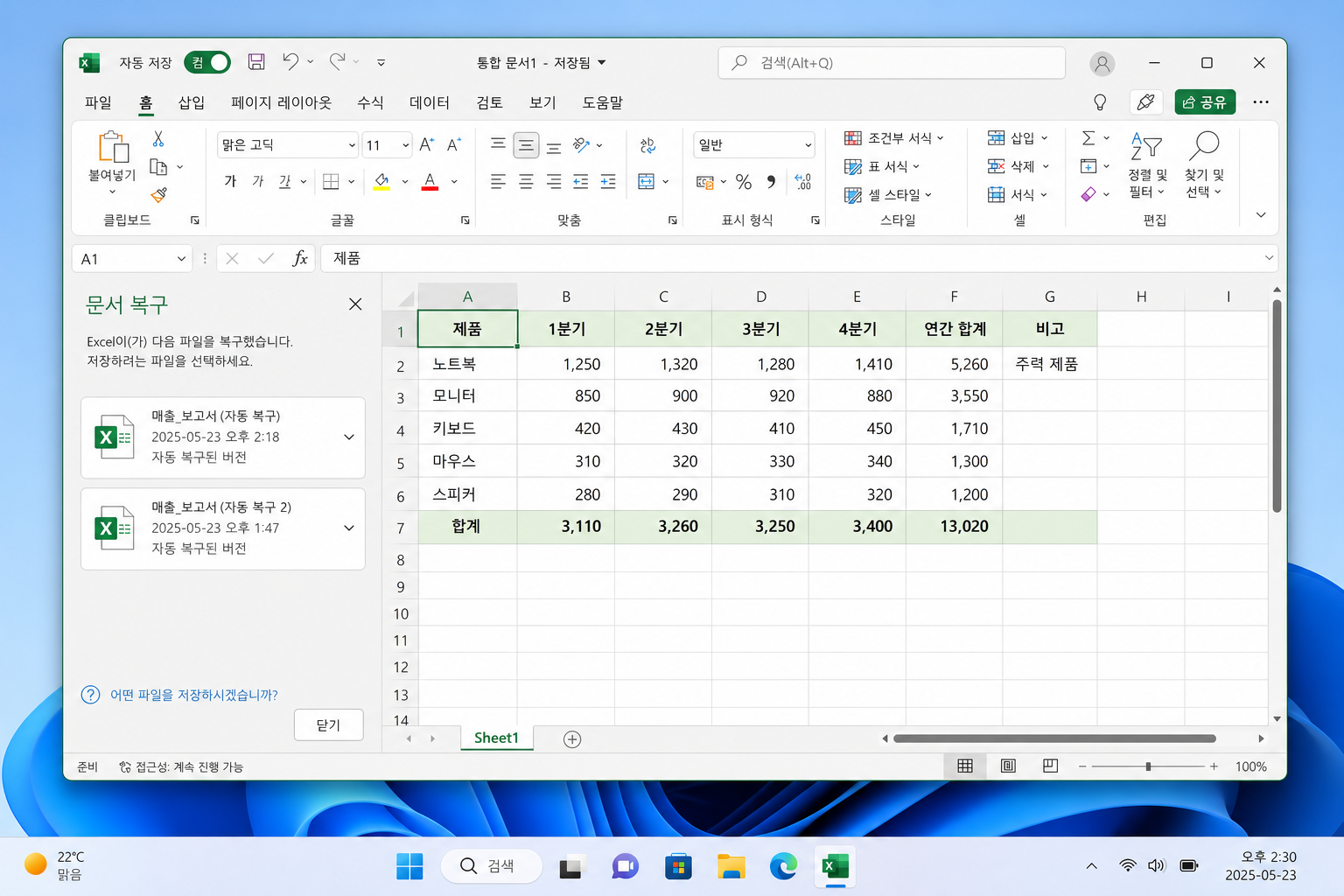The image size is (1344, 896).
Task: Click the yellow fill color swatch
Action: click(381, 181)
